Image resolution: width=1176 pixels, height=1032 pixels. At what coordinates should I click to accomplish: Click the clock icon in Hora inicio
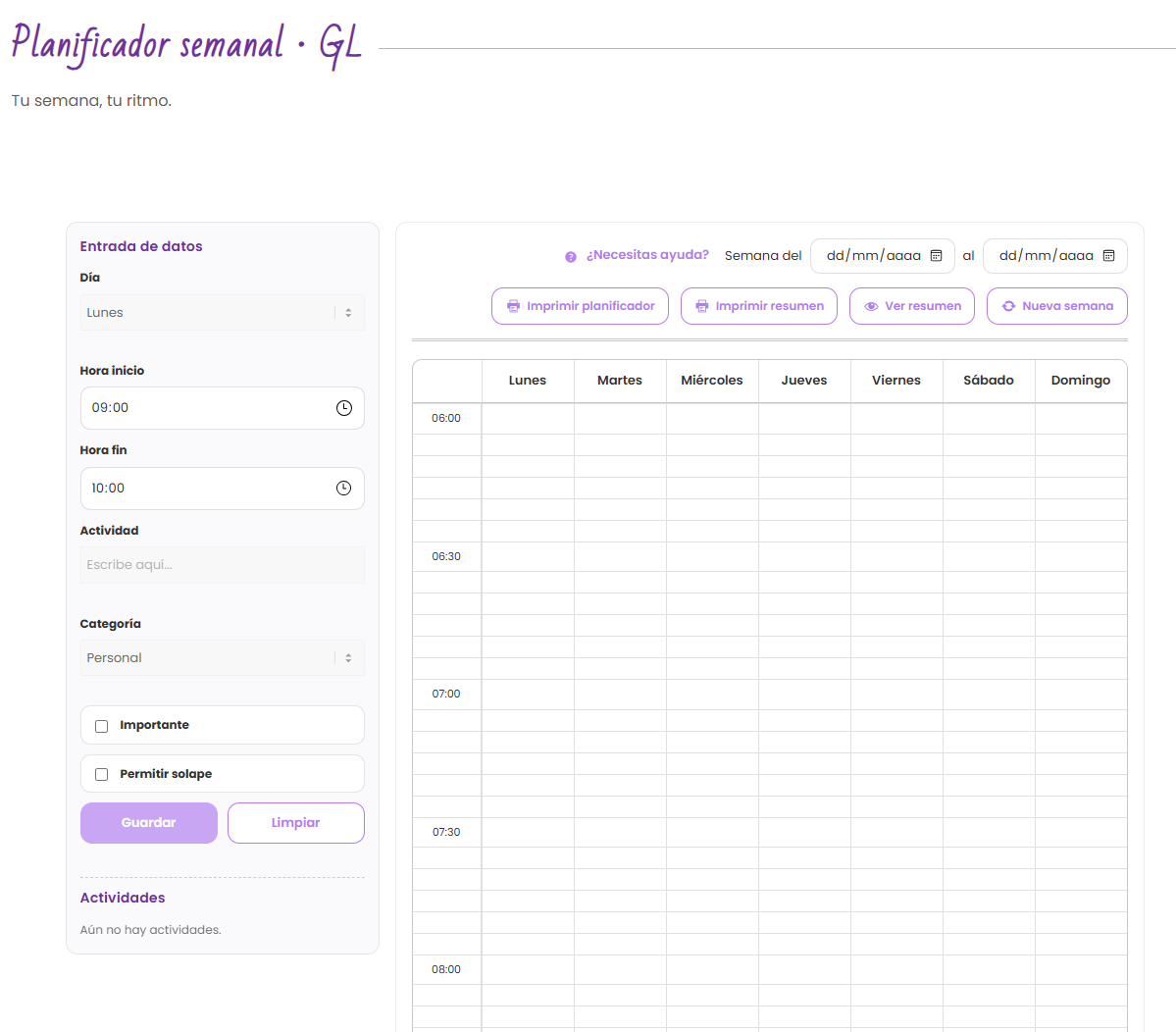(x=343, y=408)
